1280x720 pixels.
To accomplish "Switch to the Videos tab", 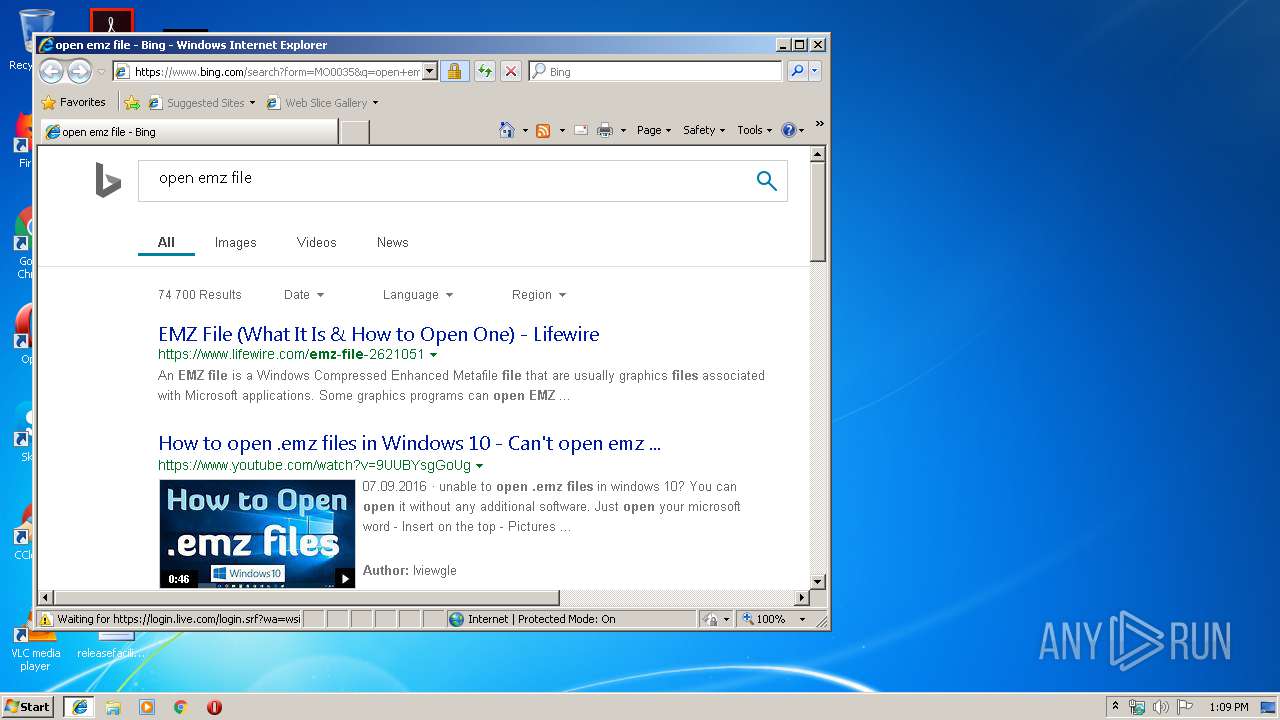I will coord(317,242).
